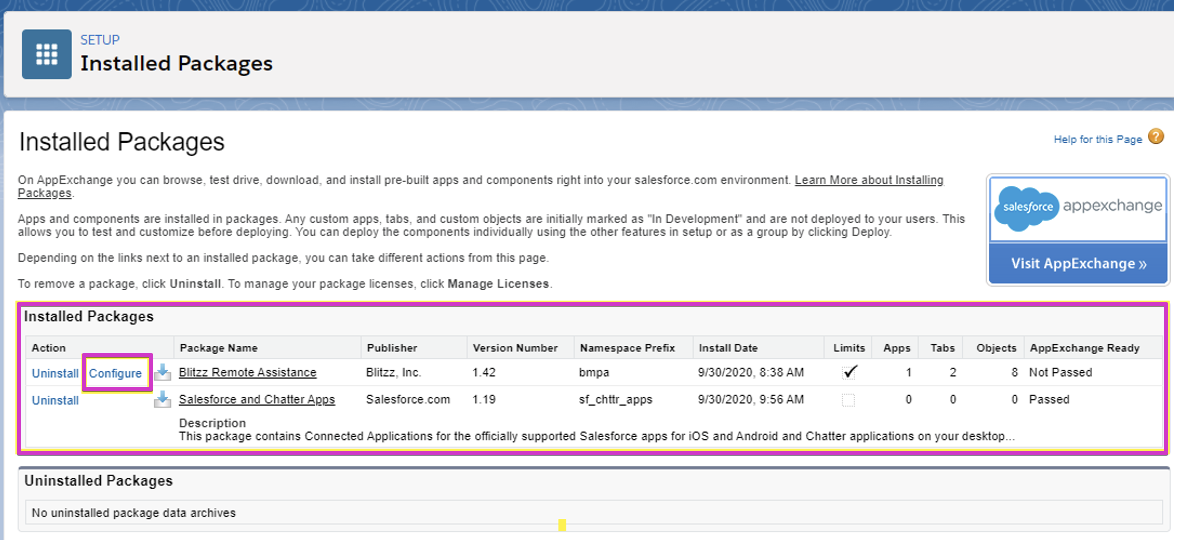Click the Uninstalled Packages section heading
The width and height of the screenshot is (1177, 540).
point(98,481)
